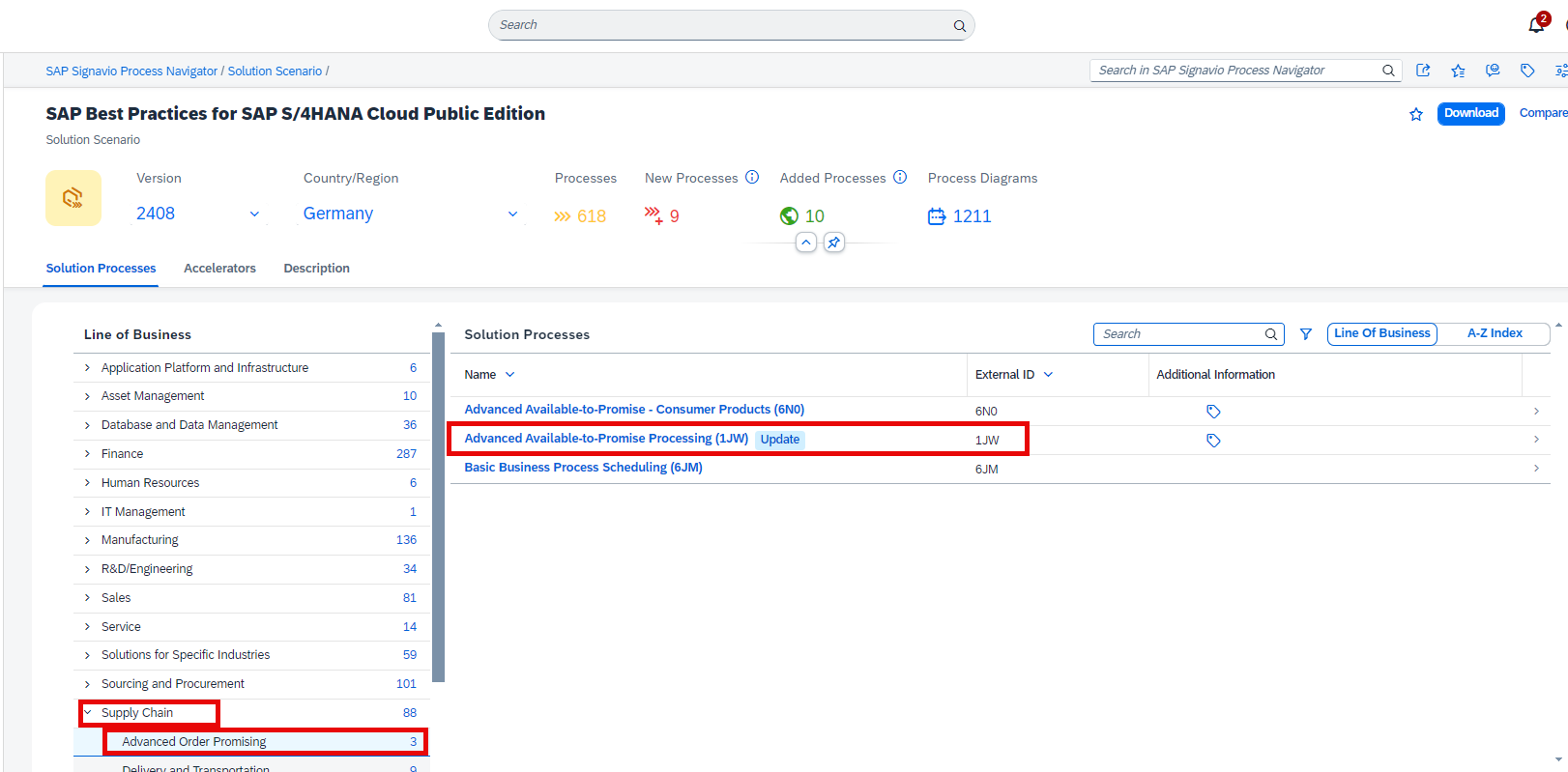
Task: Mark solution scenario as favorite star
Action: pos(1416,114)
